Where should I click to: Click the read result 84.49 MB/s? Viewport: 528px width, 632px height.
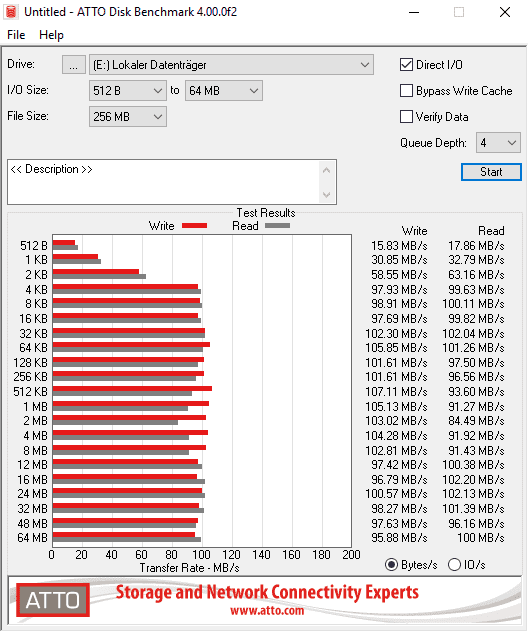point(476,421)
